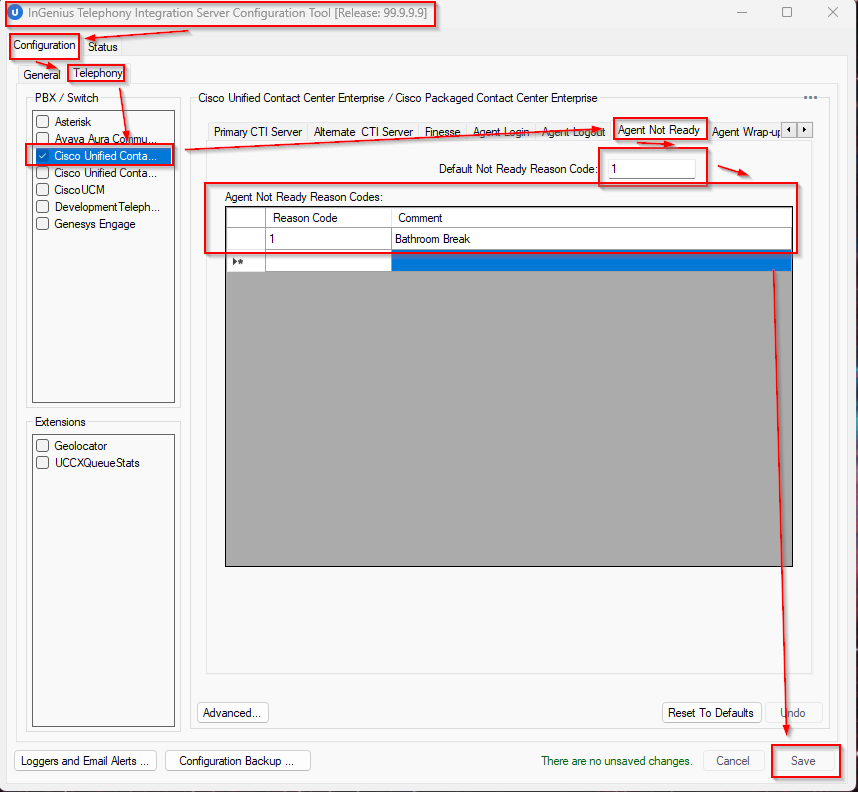Viewport: 858px width, 792px height.
Task: Switch to the Status tab
Action: click(x=102, y=47)
